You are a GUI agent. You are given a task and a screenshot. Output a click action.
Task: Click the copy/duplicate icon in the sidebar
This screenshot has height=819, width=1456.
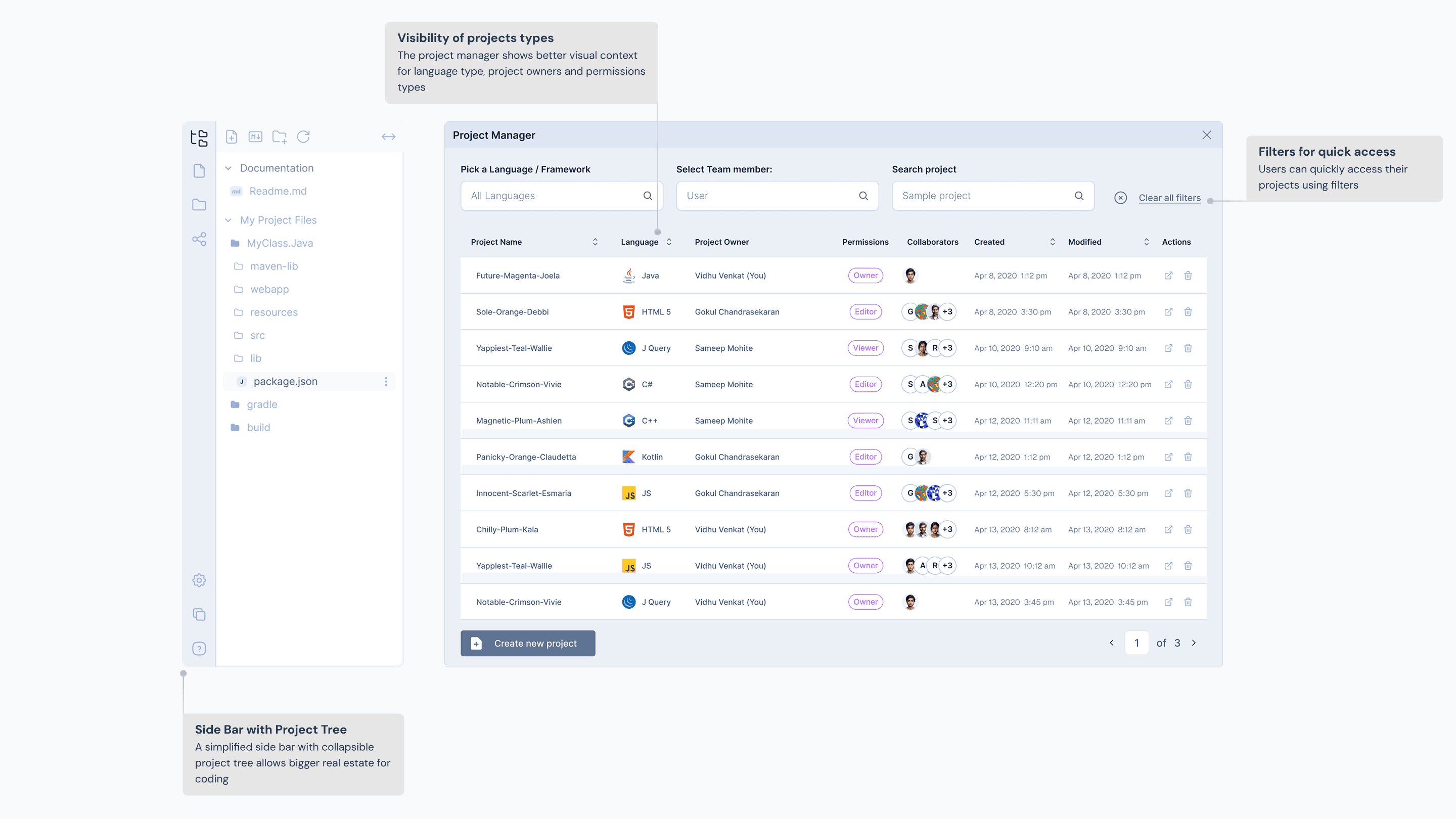coord(199,614)
